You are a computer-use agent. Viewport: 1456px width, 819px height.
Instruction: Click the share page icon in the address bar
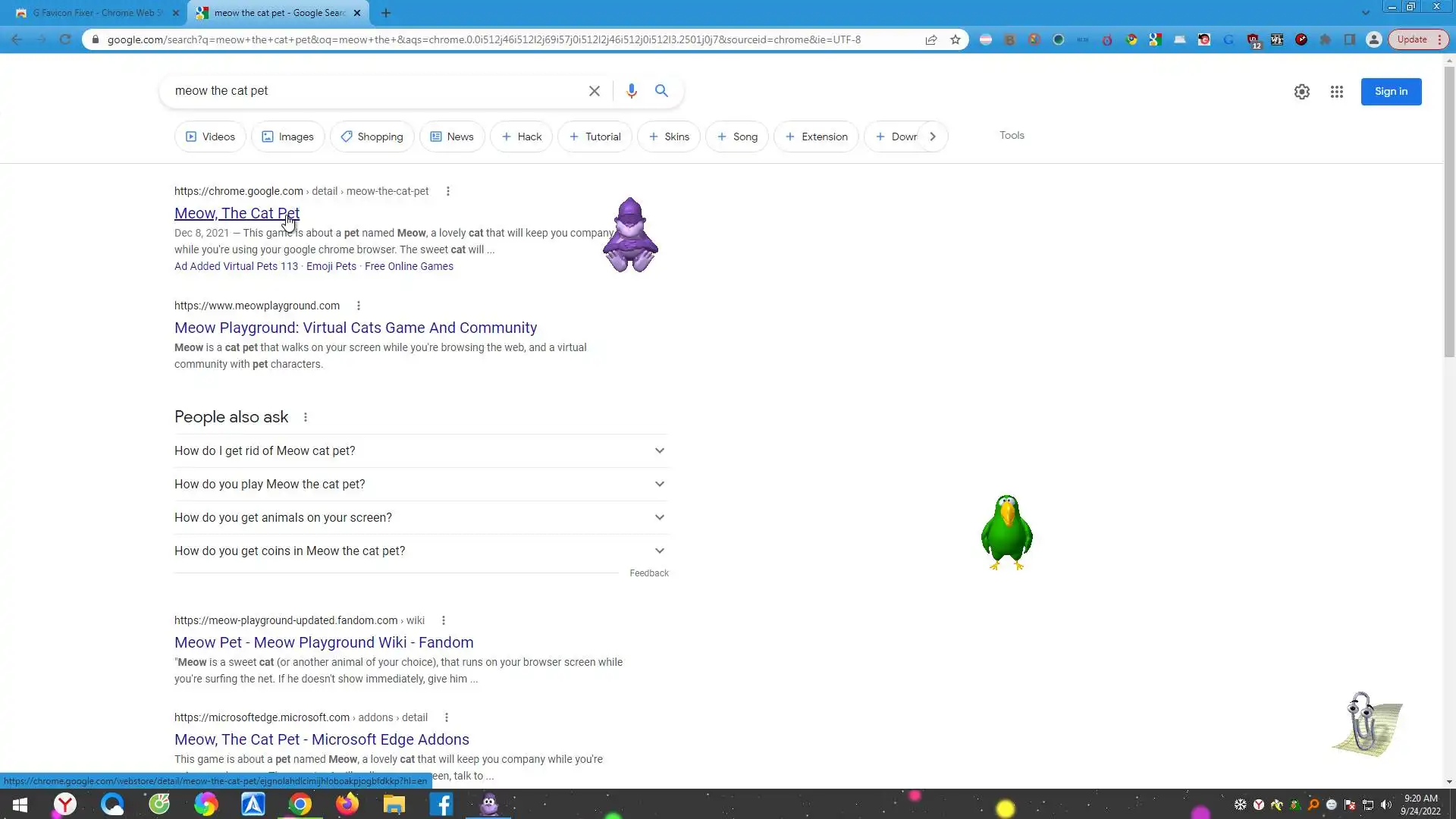[931, 39]
